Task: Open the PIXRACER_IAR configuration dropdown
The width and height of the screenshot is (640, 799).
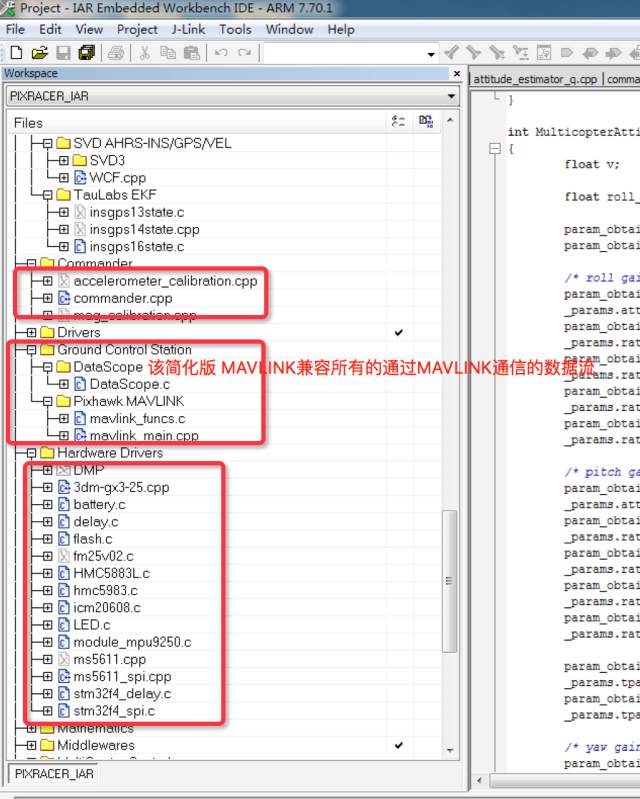Action: (451, 96)
